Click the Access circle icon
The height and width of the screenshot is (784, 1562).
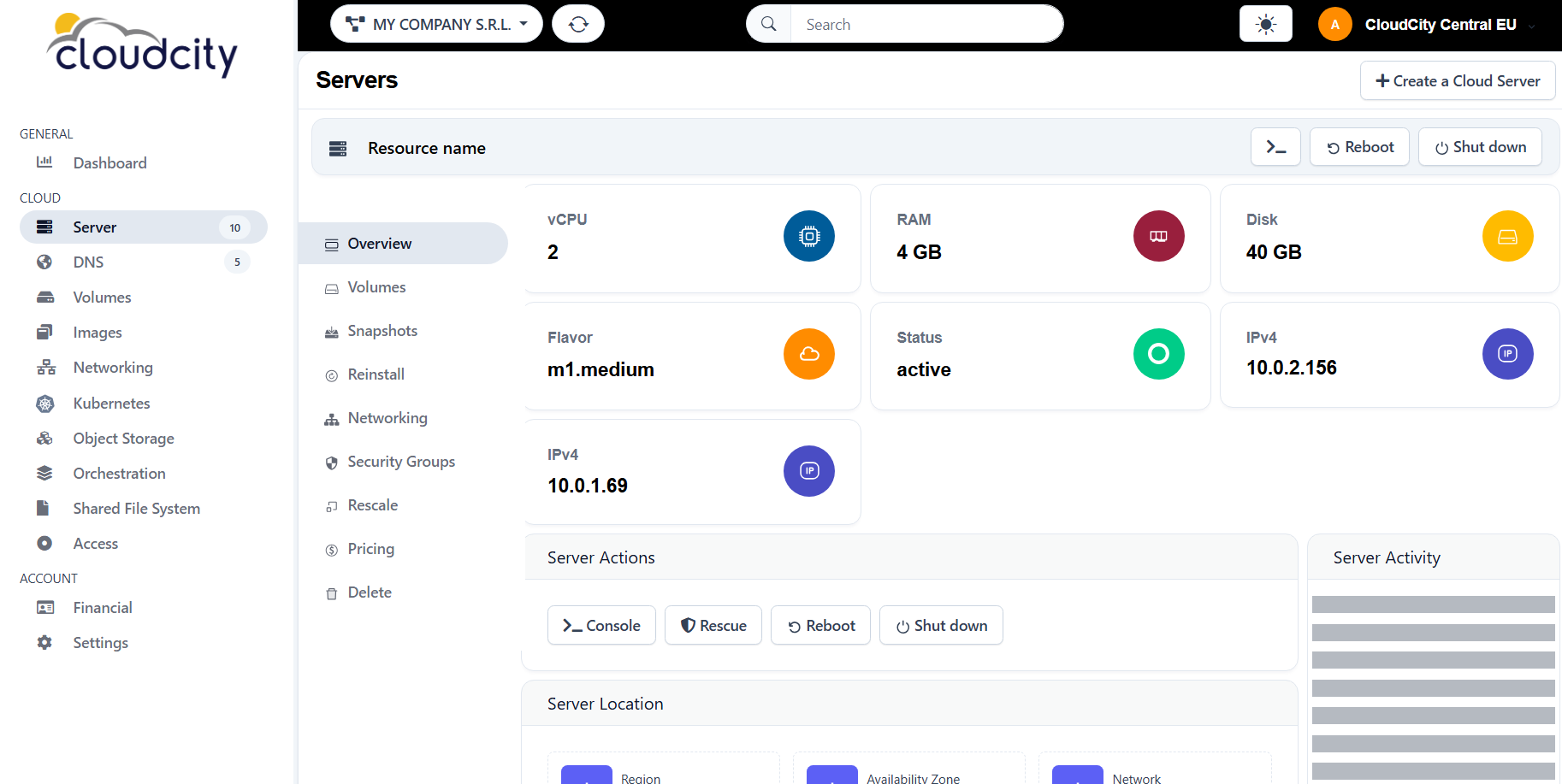pos(44,543)
